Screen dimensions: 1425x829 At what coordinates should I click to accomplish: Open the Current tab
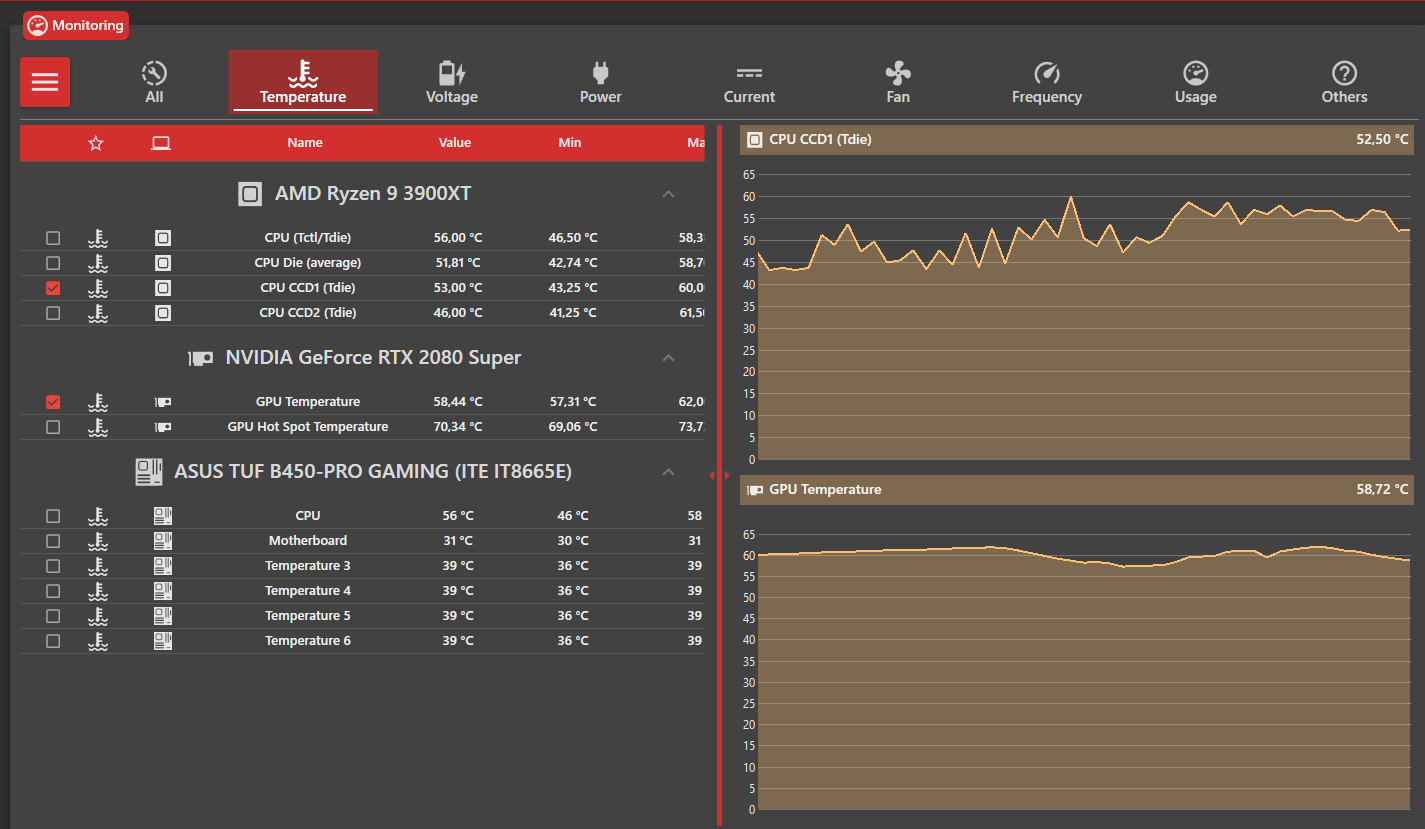coord(749,82)
